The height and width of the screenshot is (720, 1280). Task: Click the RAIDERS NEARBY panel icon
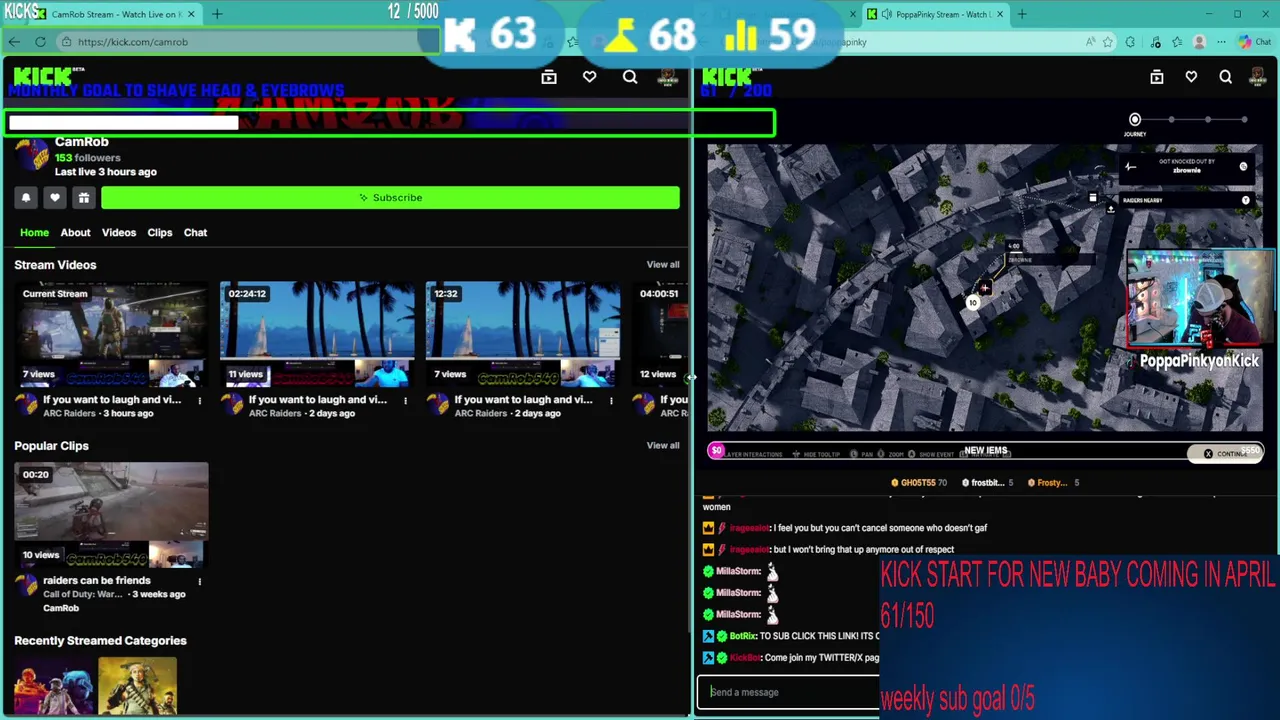click(1245, 201)
